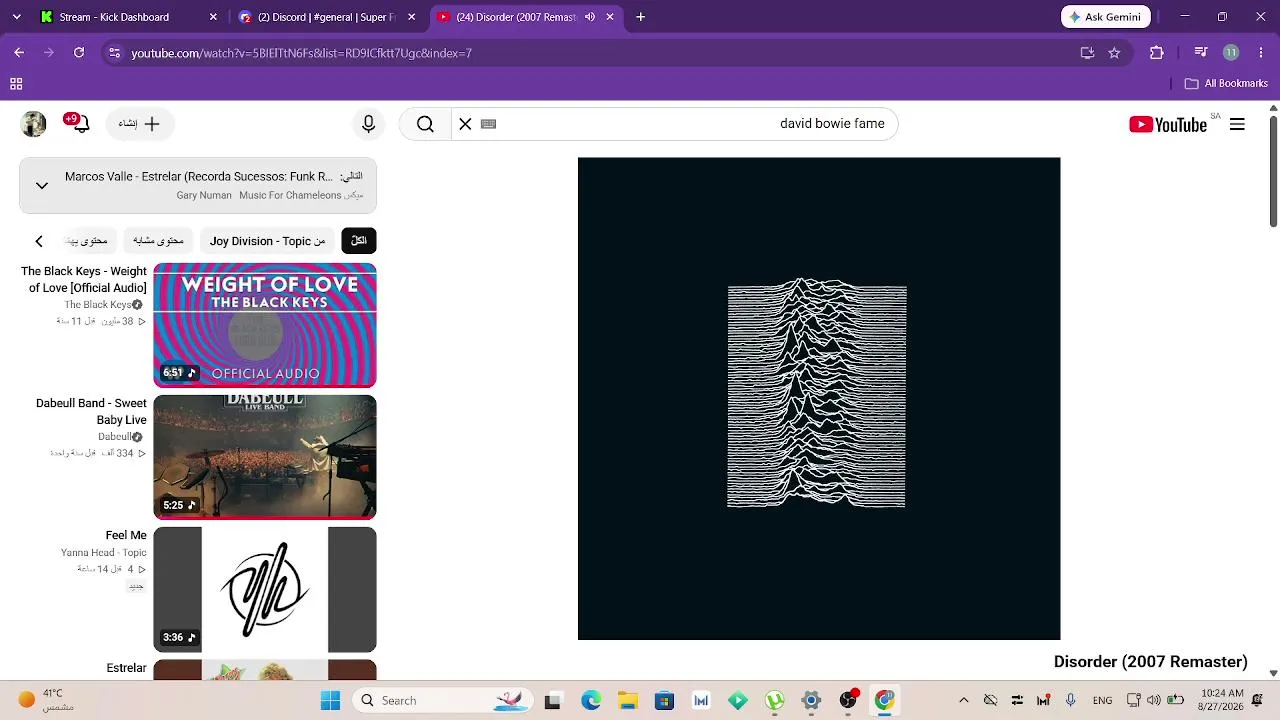Select the 'Joy Division - Topic' filter chip
Screen dimensions: 1280x720
[267, 241]
